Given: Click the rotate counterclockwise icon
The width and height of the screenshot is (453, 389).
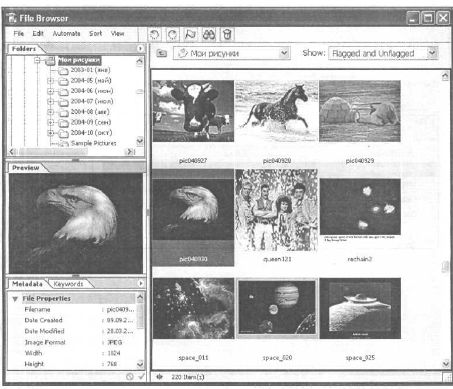Looking at the screenshot, I should point(154,34).
